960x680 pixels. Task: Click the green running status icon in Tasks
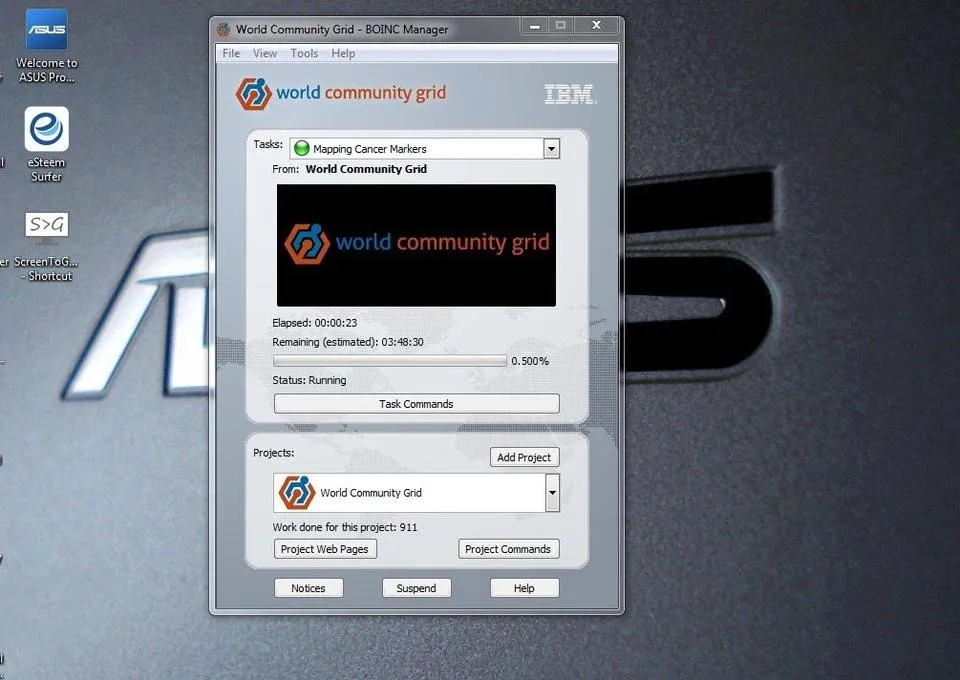[x=302, y=148]
